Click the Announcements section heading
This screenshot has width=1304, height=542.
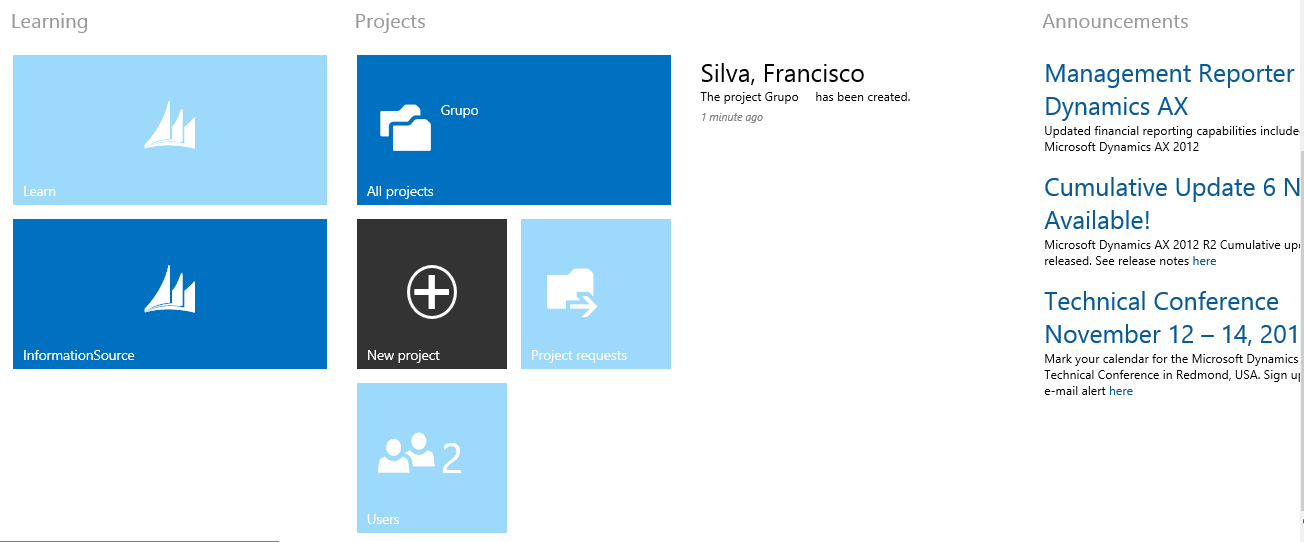pos(1115,21)
